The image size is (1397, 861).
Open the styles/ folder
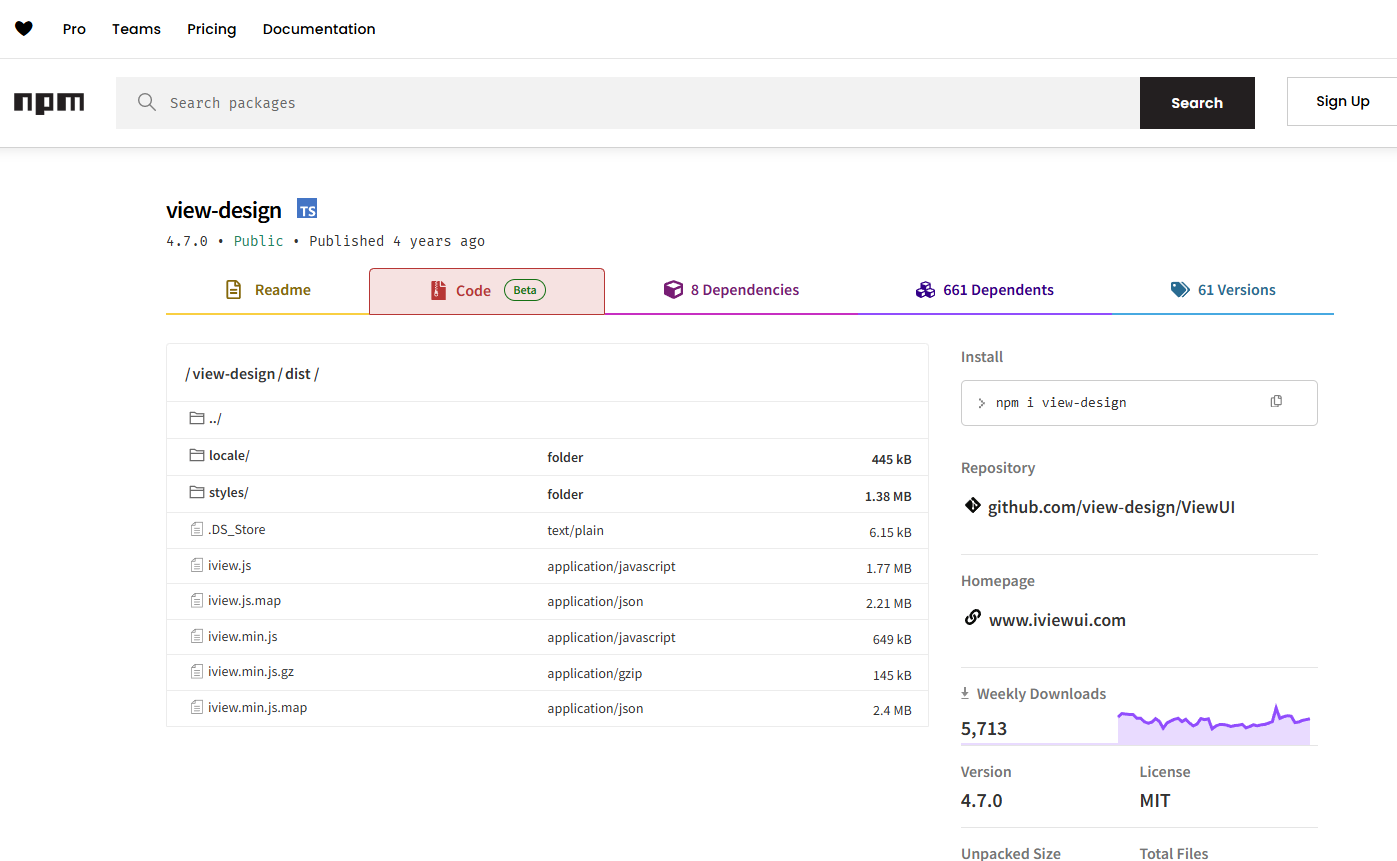(x=228, y=493)
